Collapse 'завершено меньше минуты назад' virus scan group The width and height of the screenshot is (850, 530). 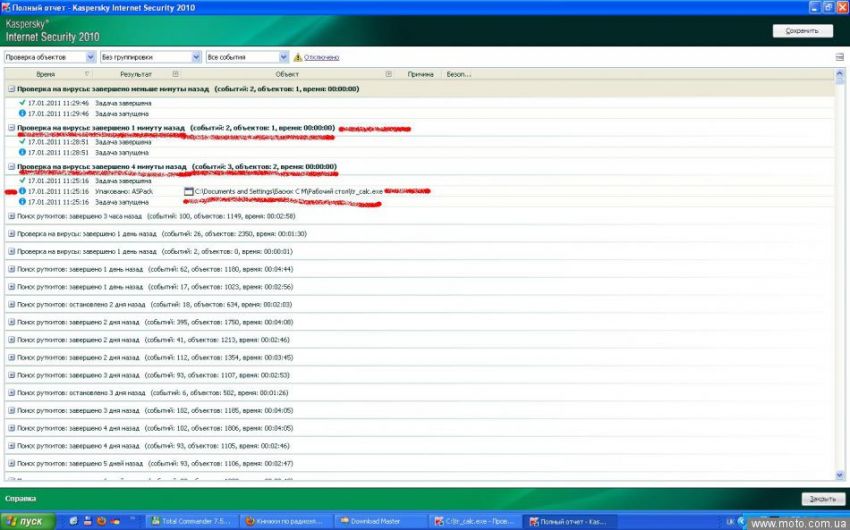11,88
